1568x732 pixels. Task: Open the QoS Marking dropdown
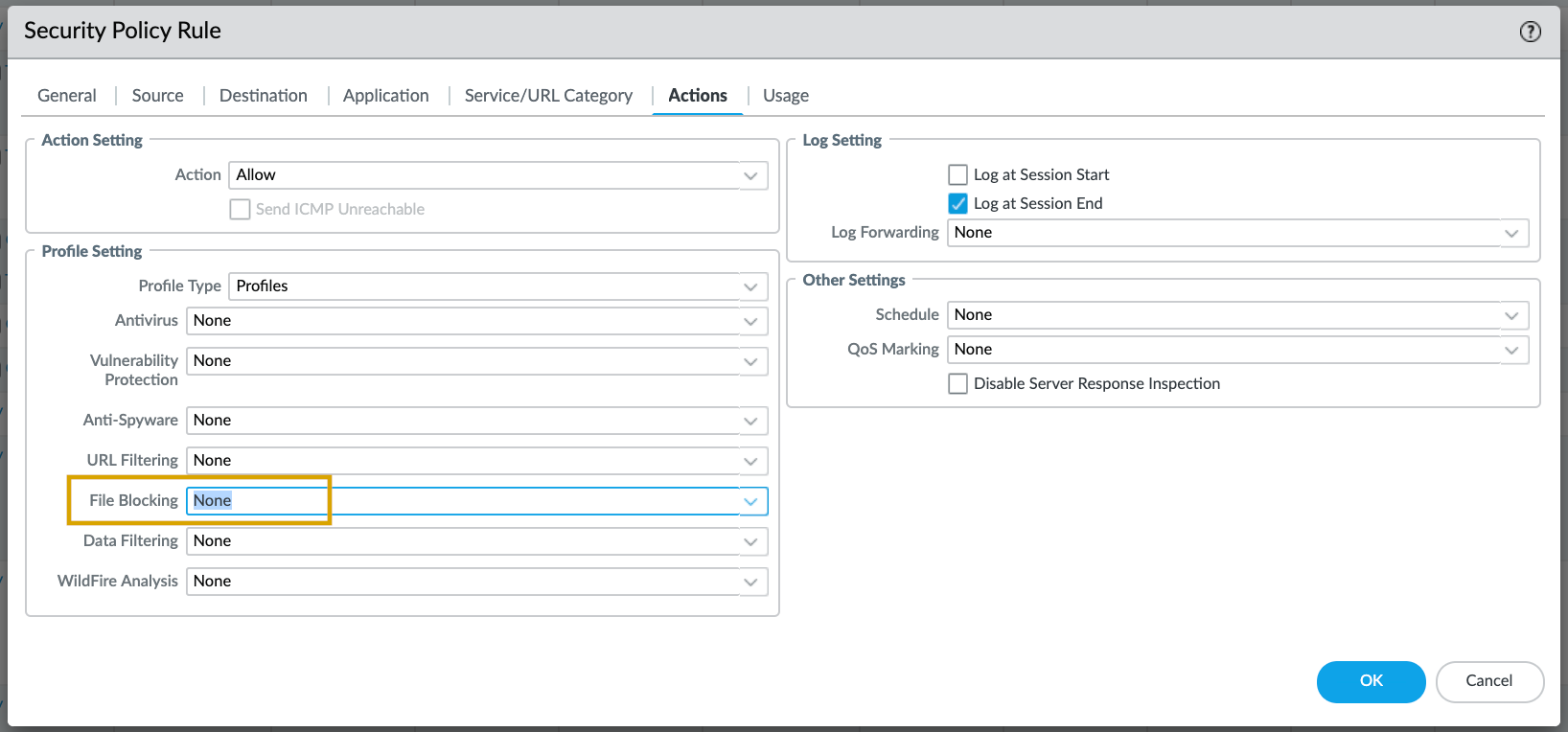click(1511, 350)
